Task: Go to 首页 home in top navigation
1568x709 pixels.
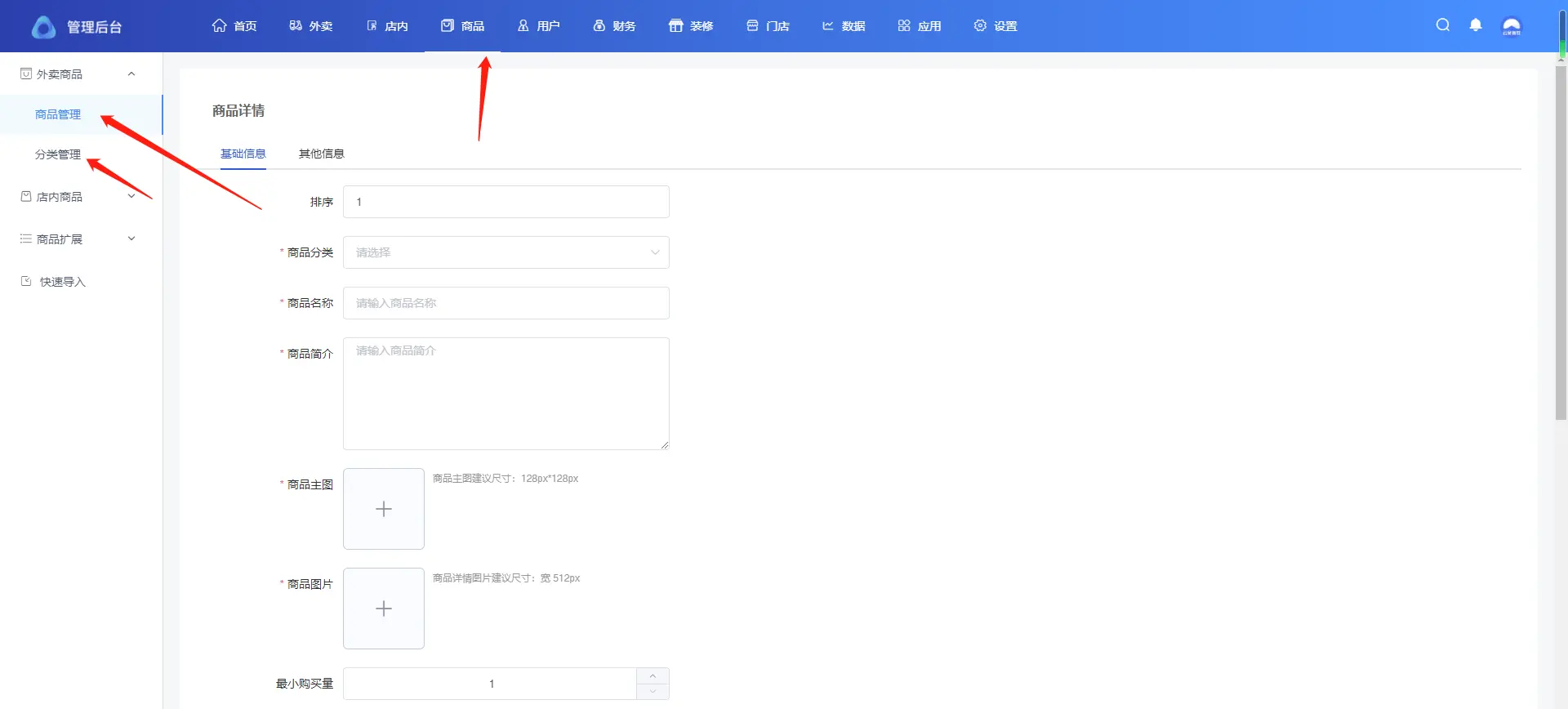Action: pyautogui.click(x=234, y=26)
